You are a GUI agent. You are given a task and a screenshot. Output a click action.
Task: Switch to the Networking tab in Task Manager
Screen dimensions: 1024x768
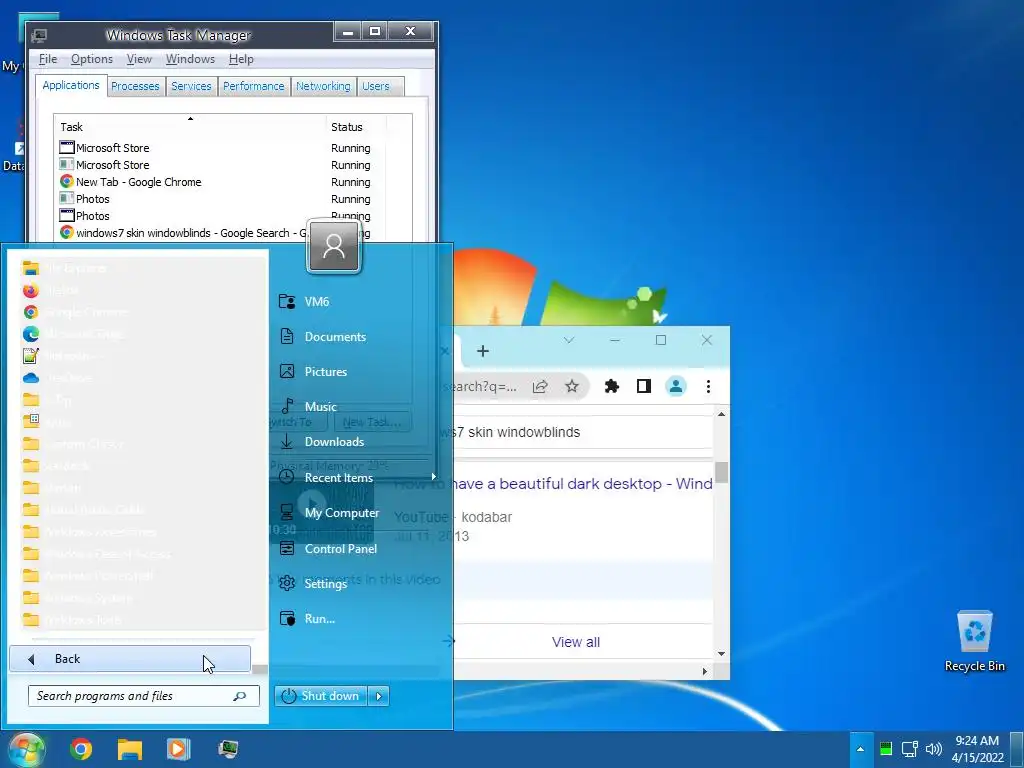[323, 86]
